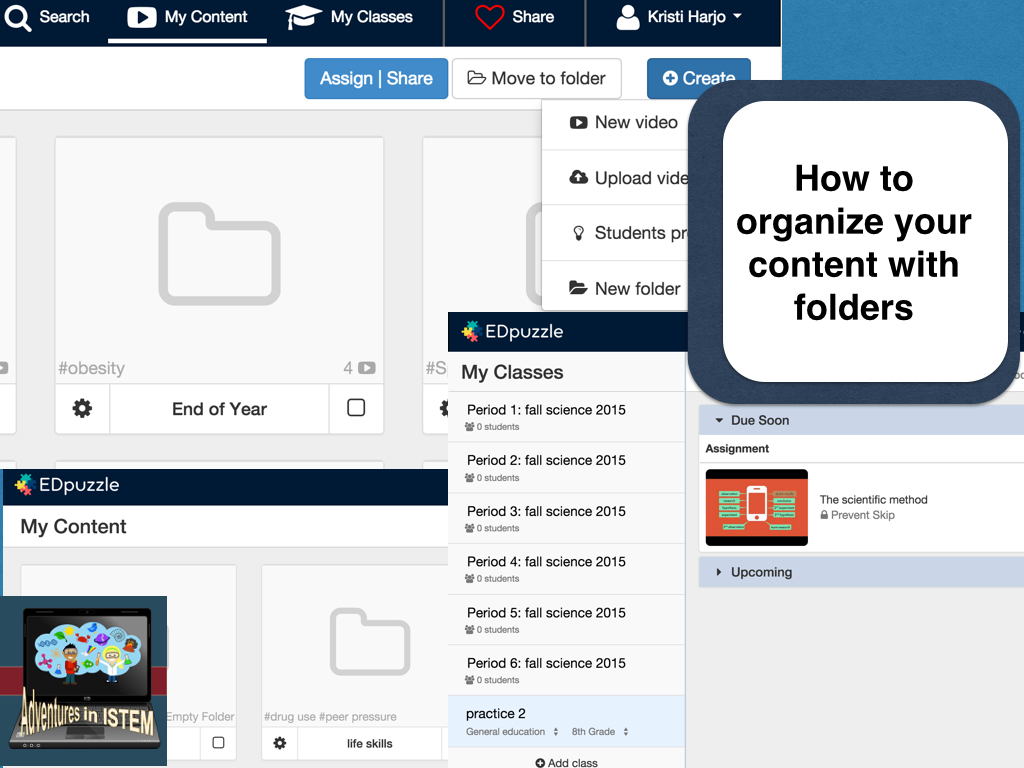Click the #obesity tag text
Image resolution: width=1024 pixels, height=768 pixels.
[x=91, y=368]
